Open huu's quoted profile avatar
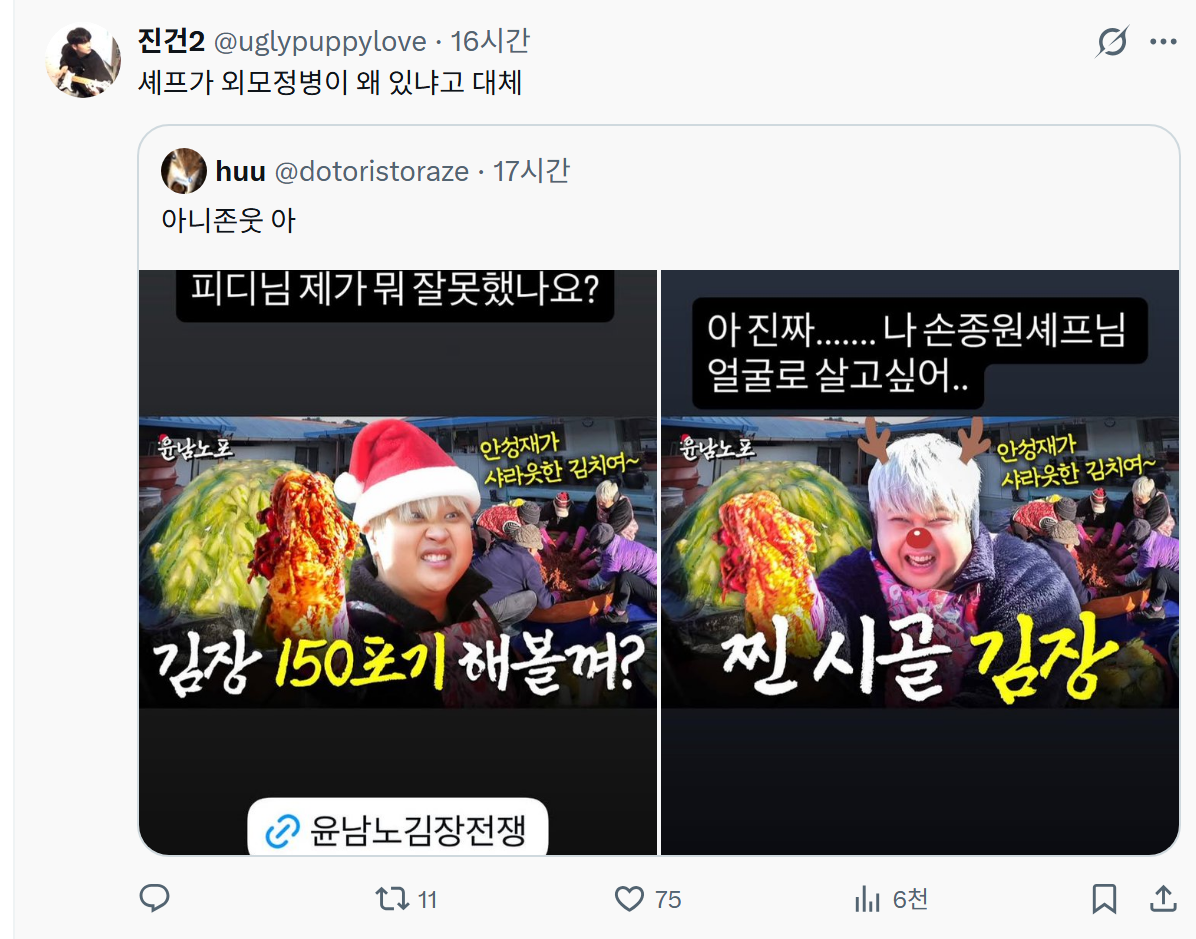The height and width of the screenshot is (939, 1196). point(184,171)
